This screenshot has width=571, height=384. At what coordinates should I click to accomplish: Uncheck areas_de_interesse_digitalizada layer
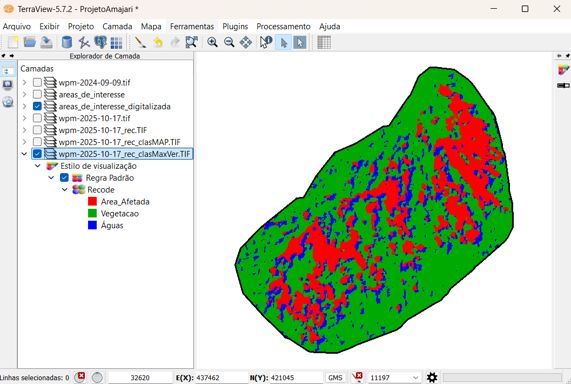coord(37,106)
